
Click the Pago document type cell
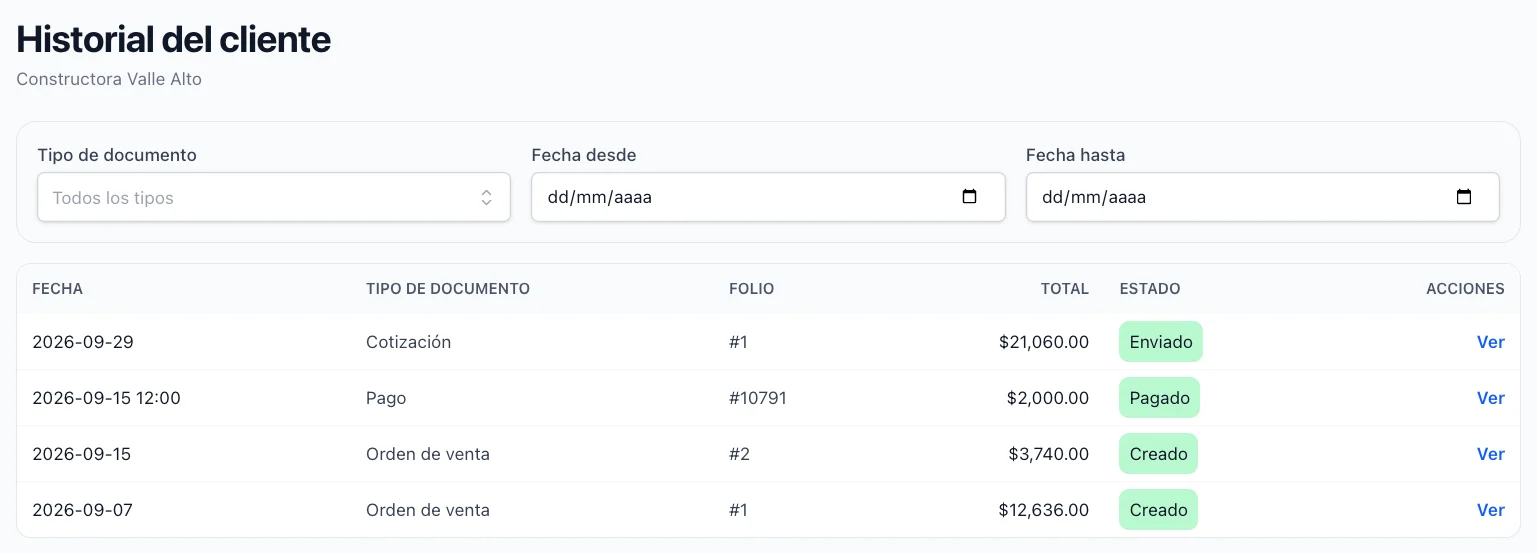pos(386,398)
